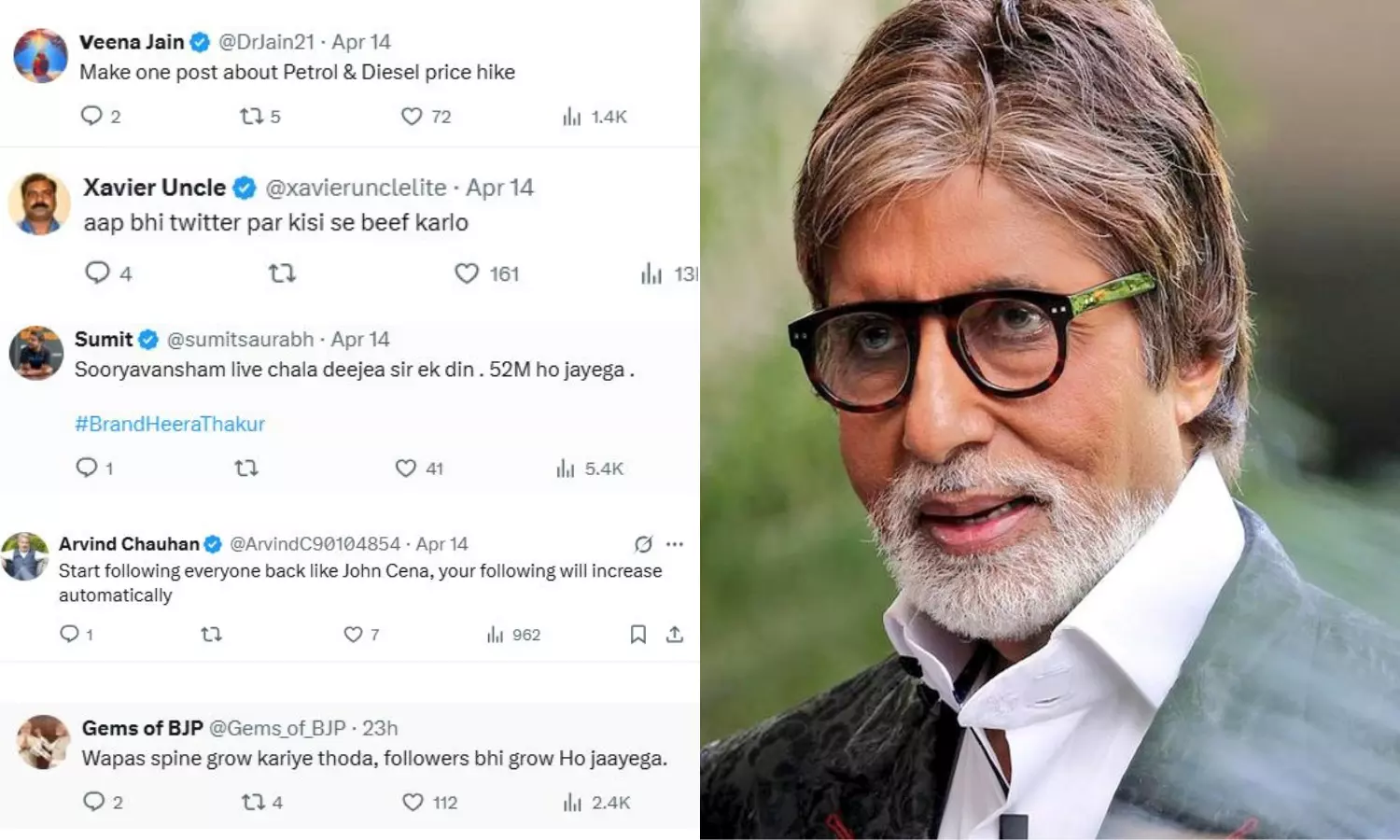Retweet Sumit's 52M followers tweet
Viewport: 1400px width, 840px height.
coord(245,468)
